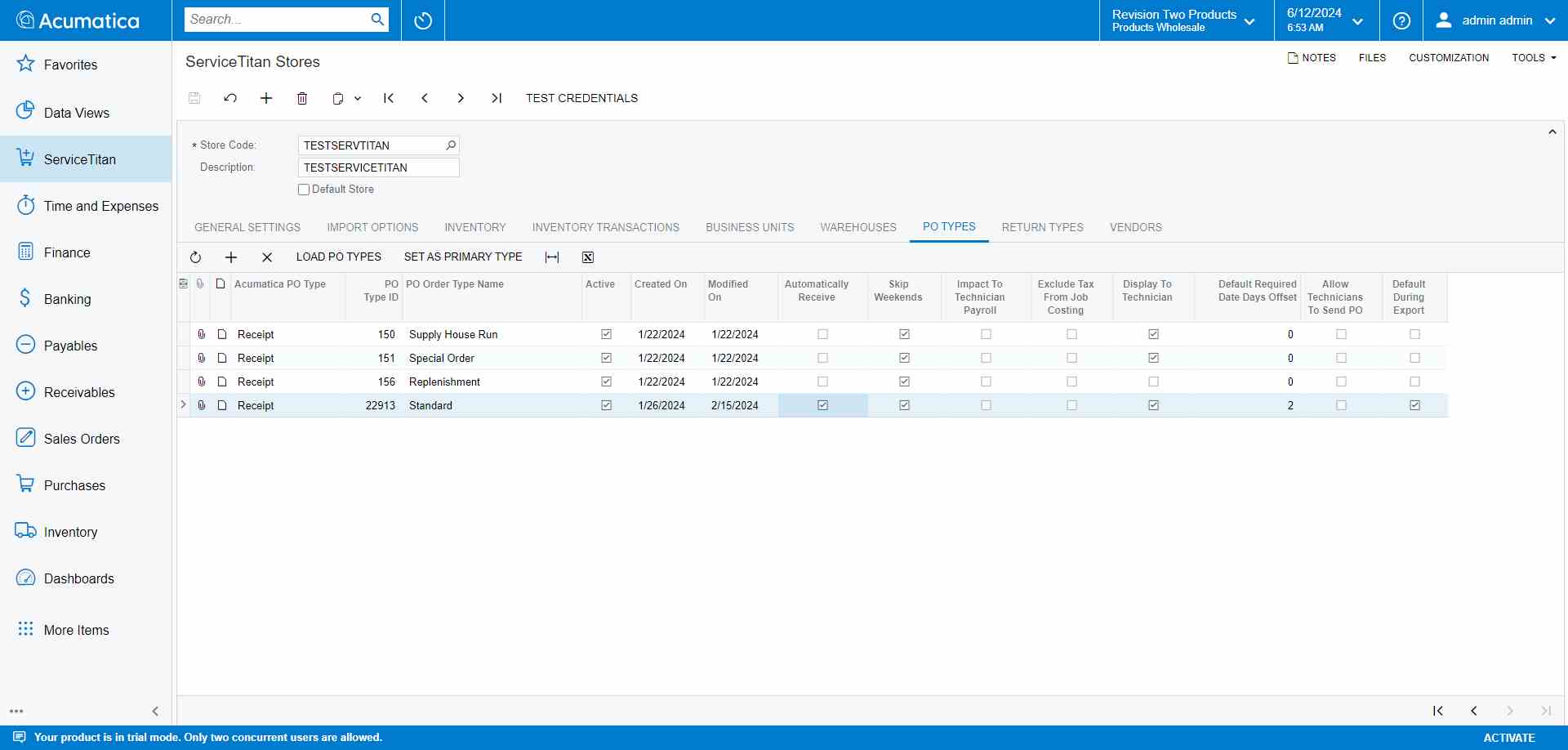Toggle Allow Technicians To Send PO for Special Order
Screen dimensions: 1568x750
click(x=1341, y=358)
